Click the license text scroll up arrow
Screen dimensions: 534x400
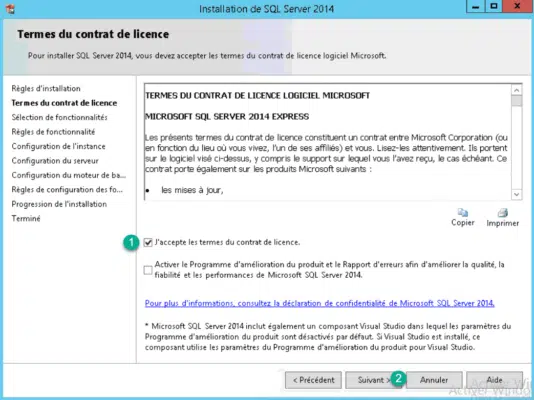point(517,90)
